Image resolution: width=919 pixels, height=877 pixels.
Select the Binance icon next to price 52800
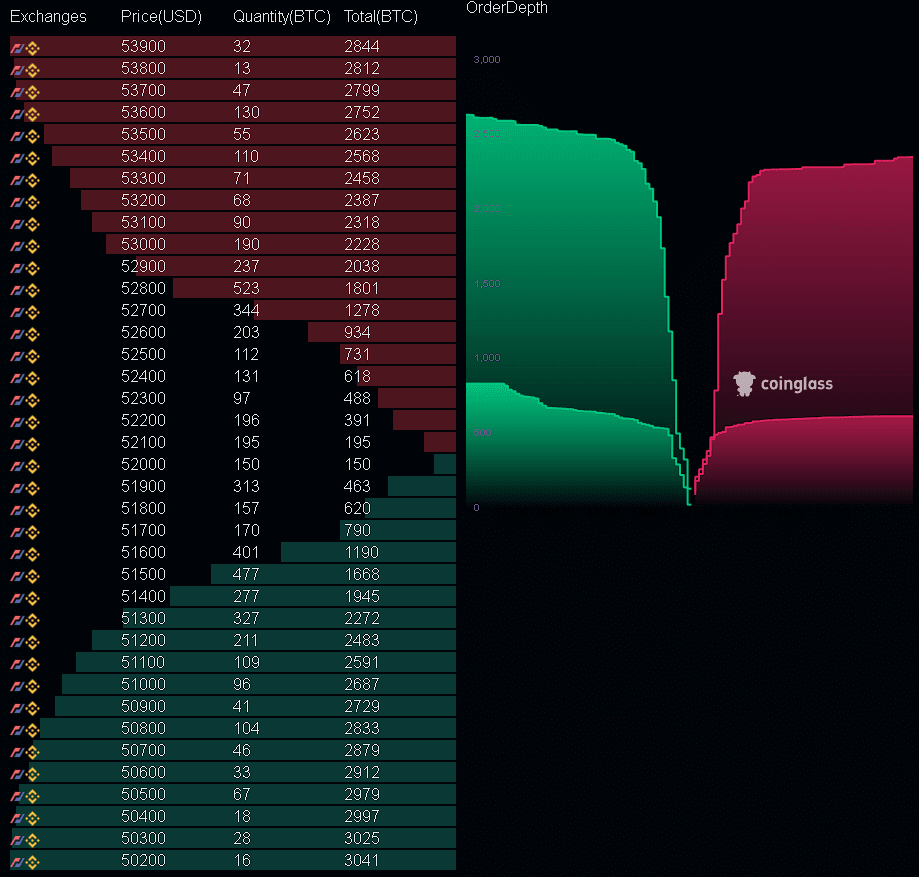tap(32, 288)
